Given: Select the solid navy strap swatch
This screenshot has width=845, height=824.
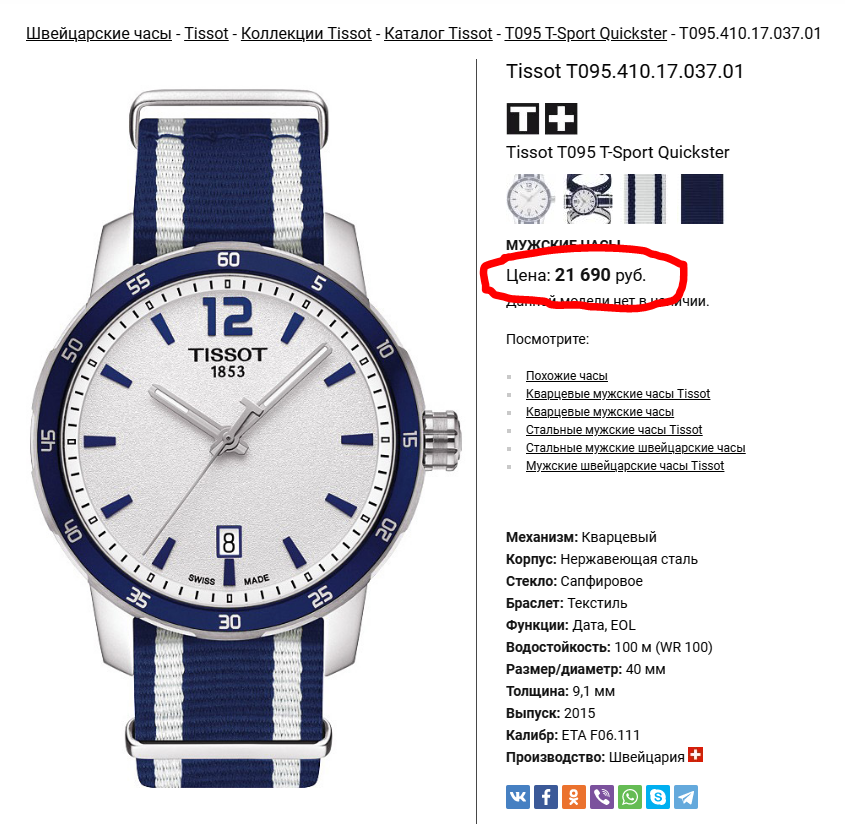Looking at the screenshot, I should click(702, 199).
